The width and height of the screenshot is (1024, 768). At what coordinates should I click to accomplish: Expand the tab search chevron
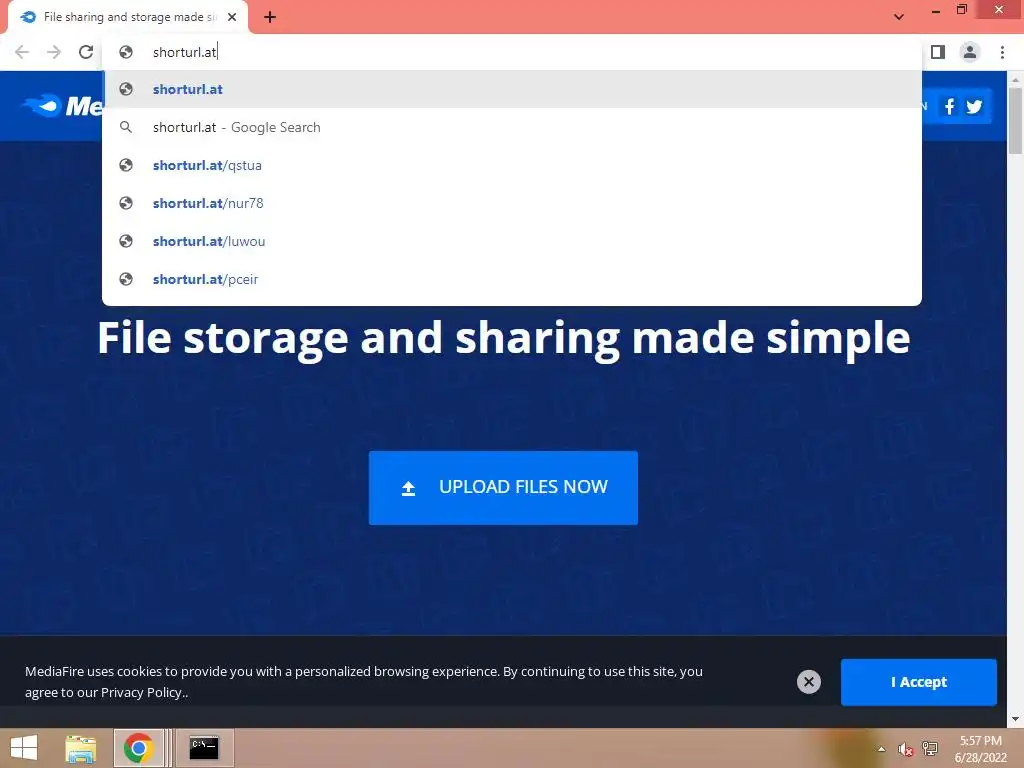tap(899, 17)
